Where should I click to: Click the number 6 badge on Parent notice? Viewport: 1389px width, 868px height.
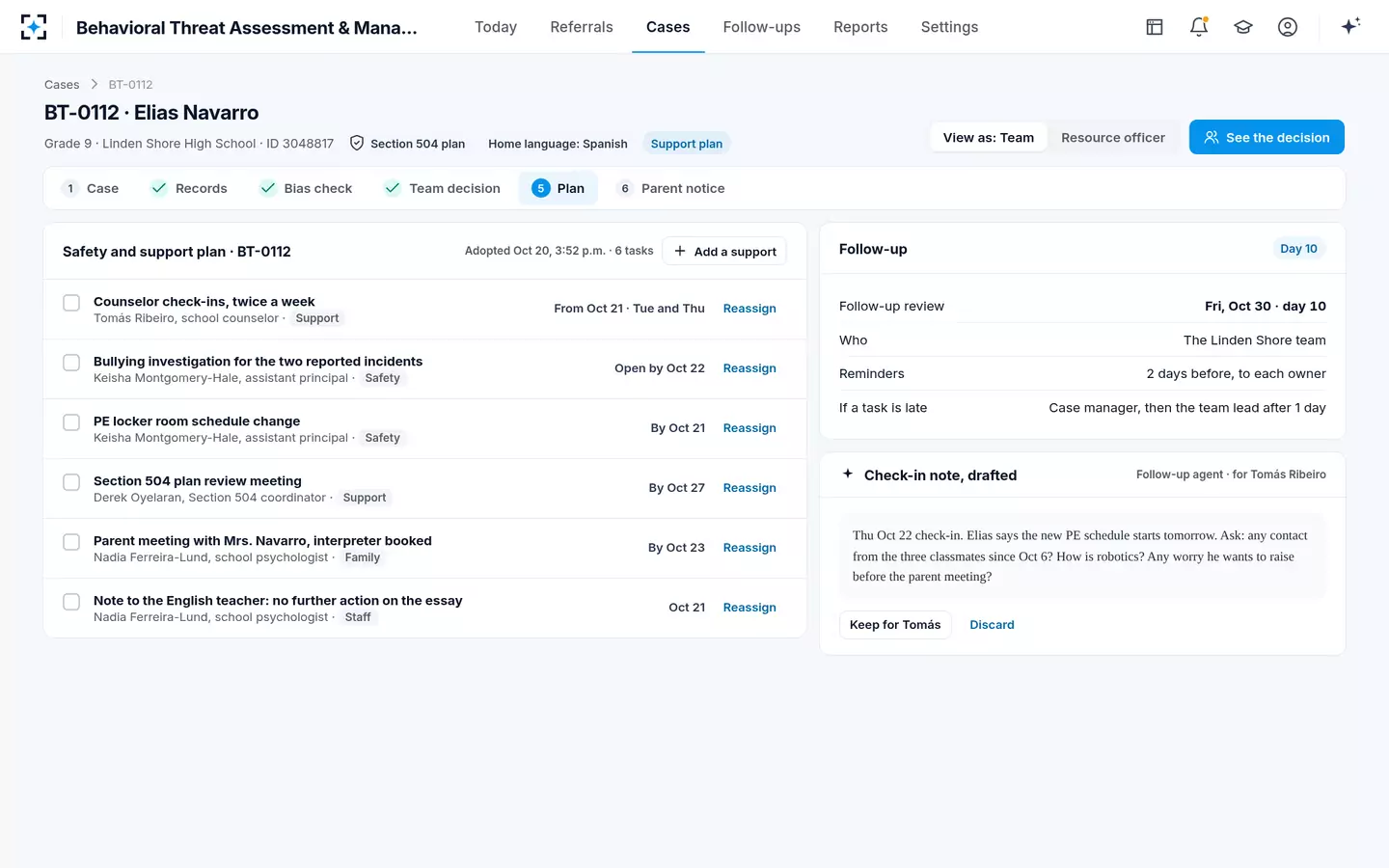[625, 188]
